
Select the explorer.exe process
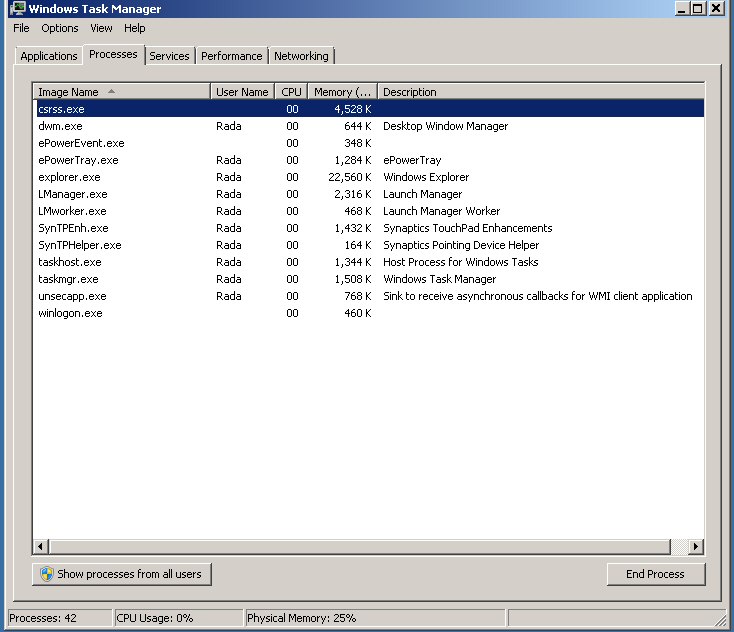click(x=369, y=177)
